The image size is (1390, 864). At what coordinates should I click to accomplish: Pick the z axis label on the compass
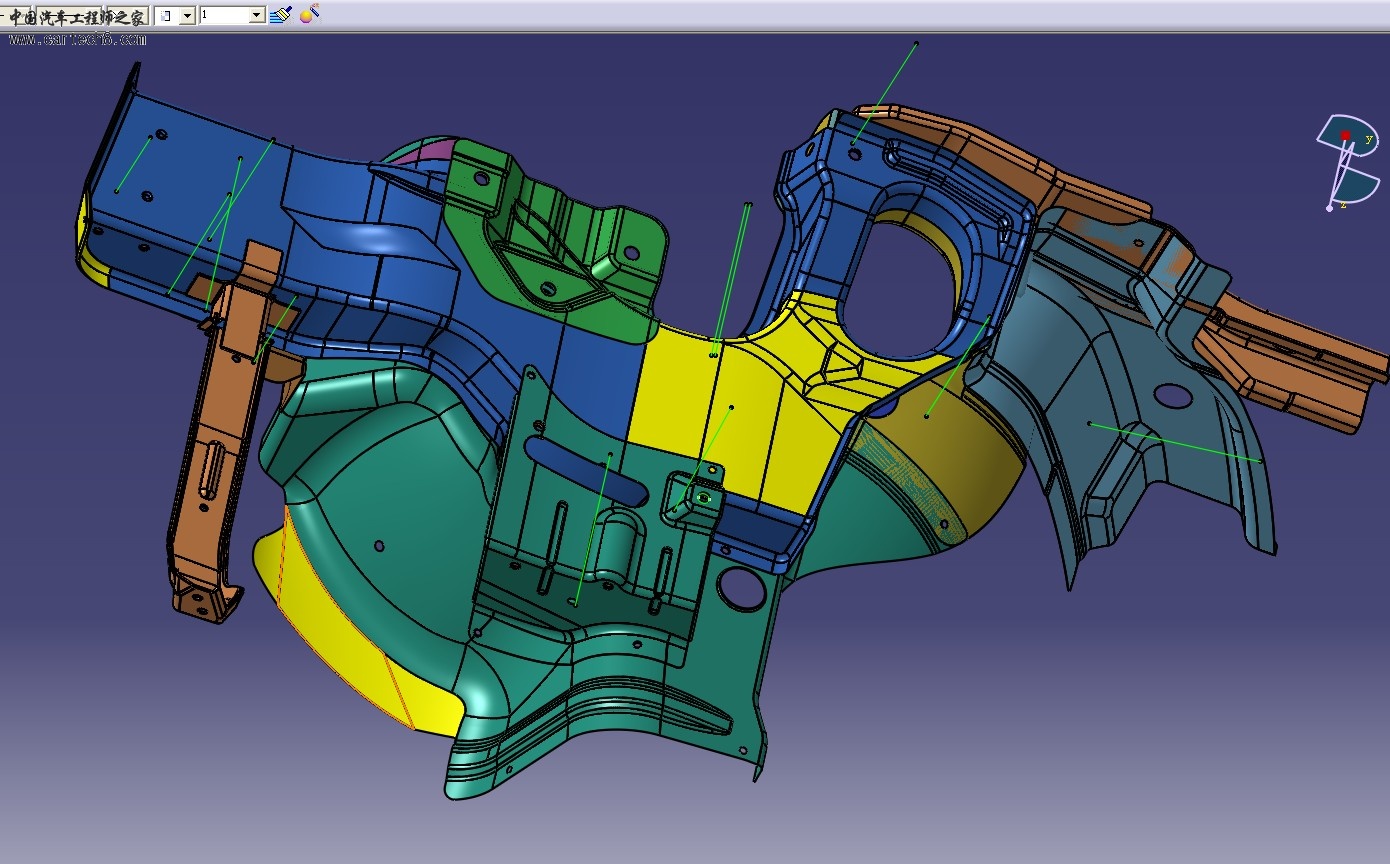pos(1343,205)
